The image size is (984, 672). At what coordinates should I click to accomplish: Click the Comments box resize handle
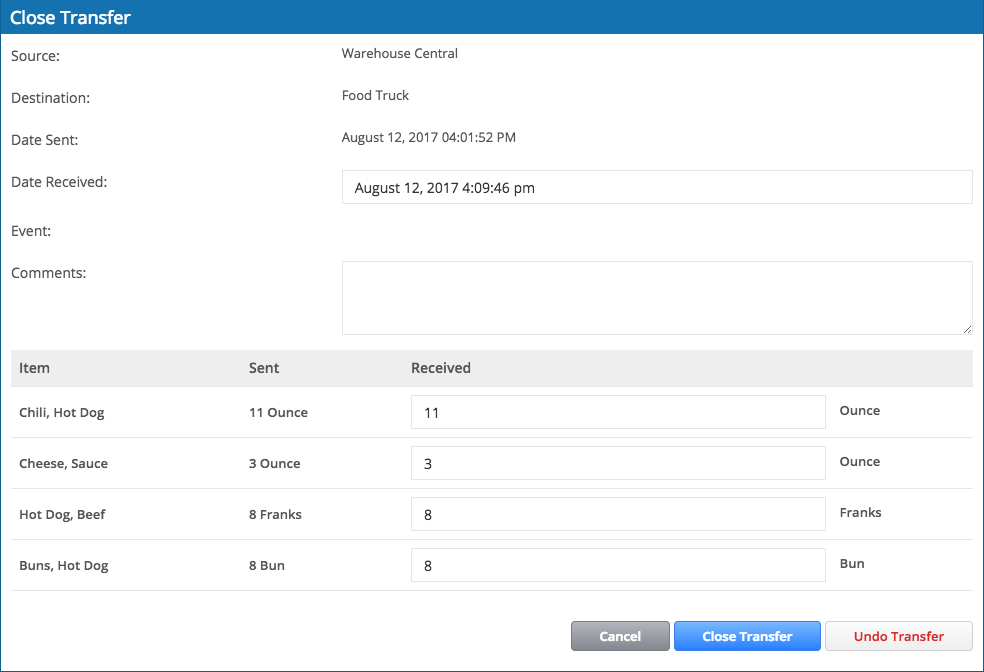[967, 329]
